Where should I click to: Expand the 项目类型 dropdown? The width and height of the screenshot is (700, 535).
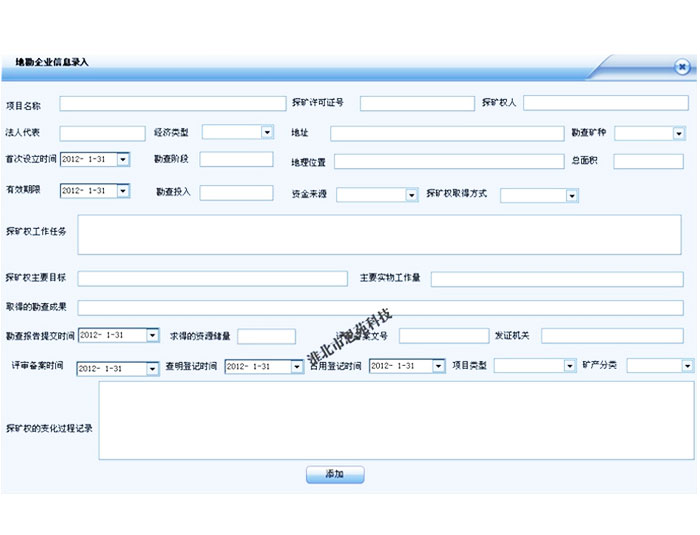coord(570,367)
